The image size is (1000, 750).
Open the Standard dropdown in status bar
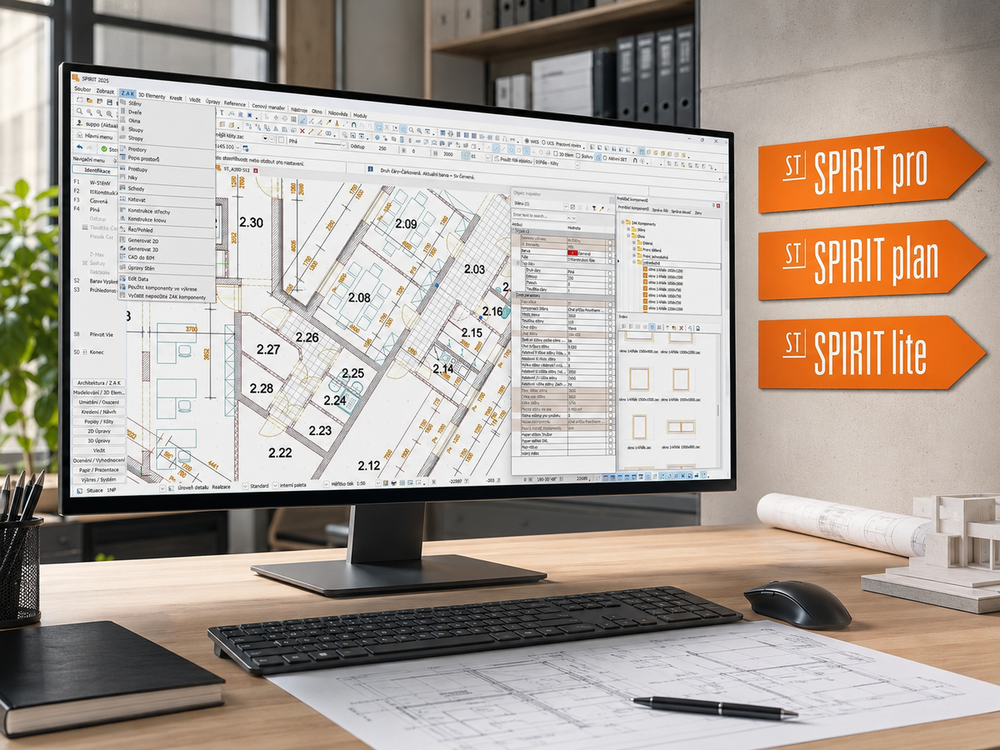(275, 485)
